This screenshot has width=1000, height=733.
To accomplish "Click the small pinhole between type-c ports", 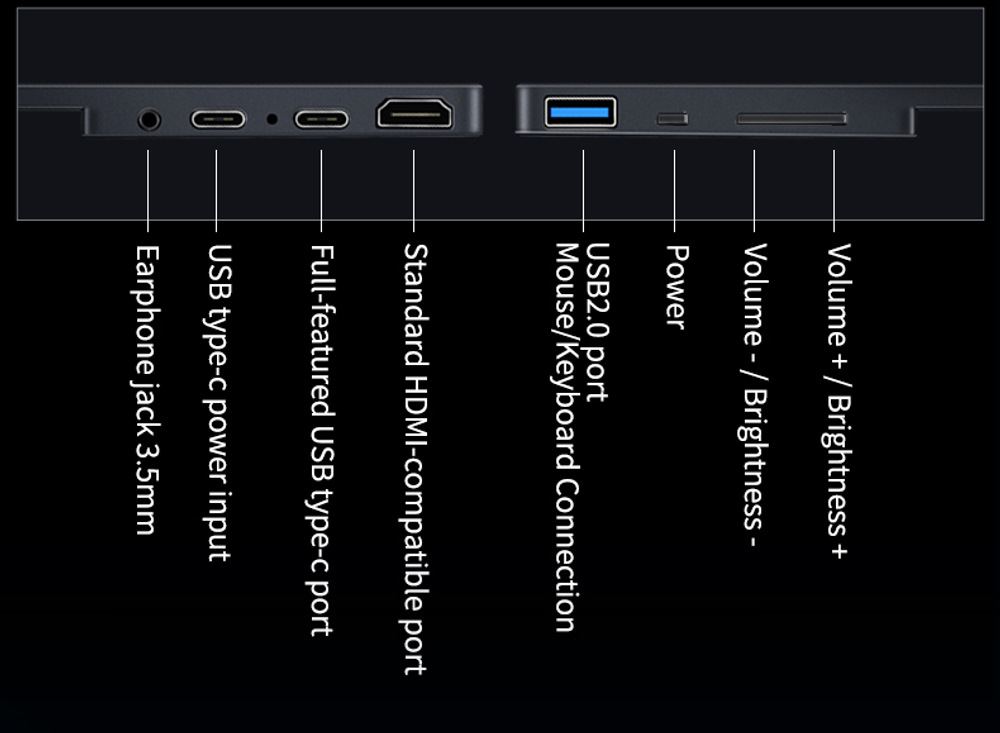I will pyautogui.click(x=272, y=119).
